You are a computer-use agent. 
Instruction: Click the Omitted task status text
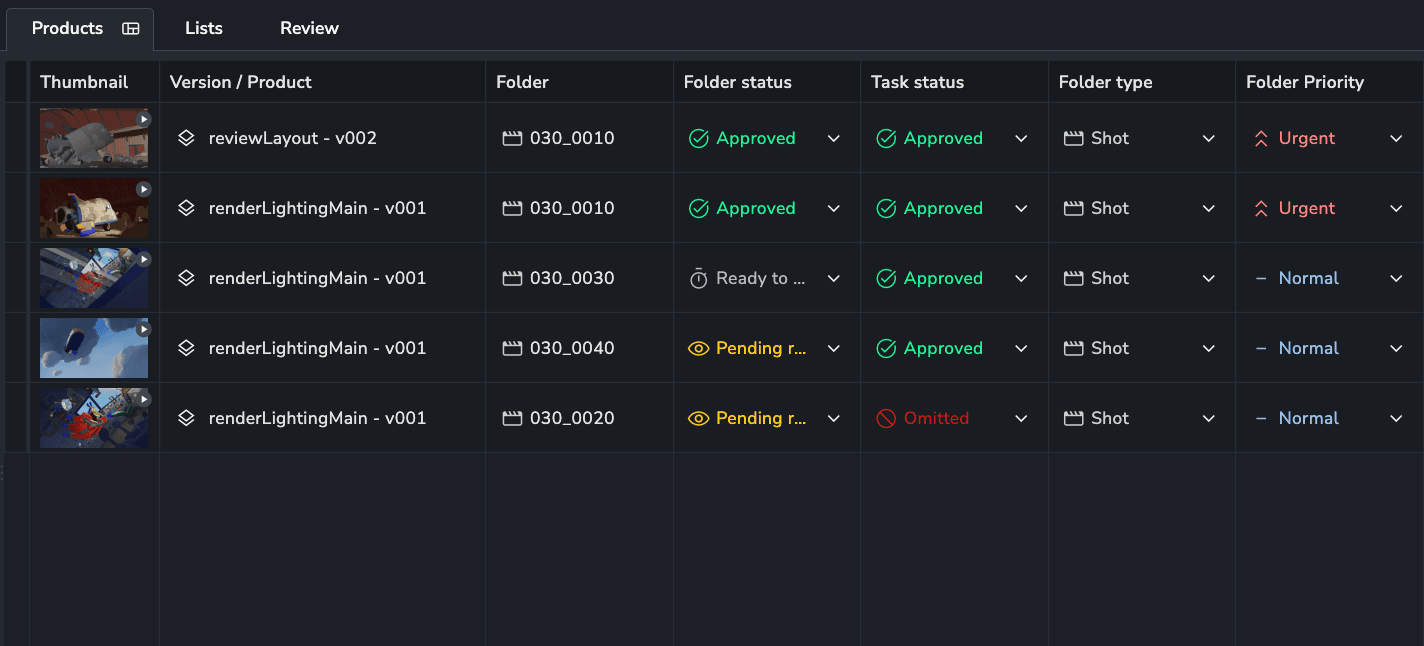(x=936, y=418)
